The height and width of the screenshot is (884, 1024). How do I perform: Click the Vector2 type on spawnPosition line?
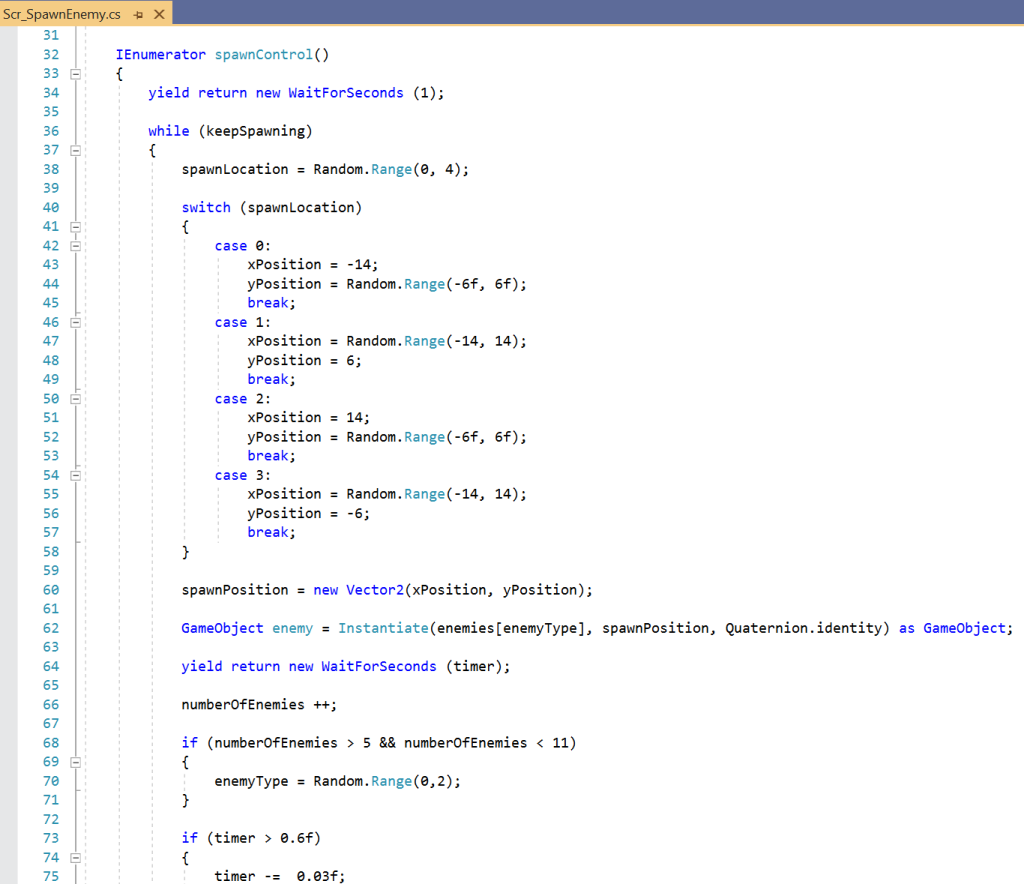[375, 590]
